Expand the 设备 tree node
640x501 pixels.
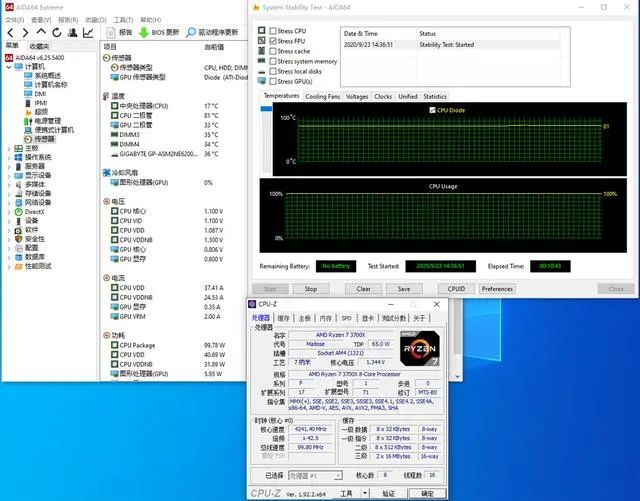[x=9, y=221]
